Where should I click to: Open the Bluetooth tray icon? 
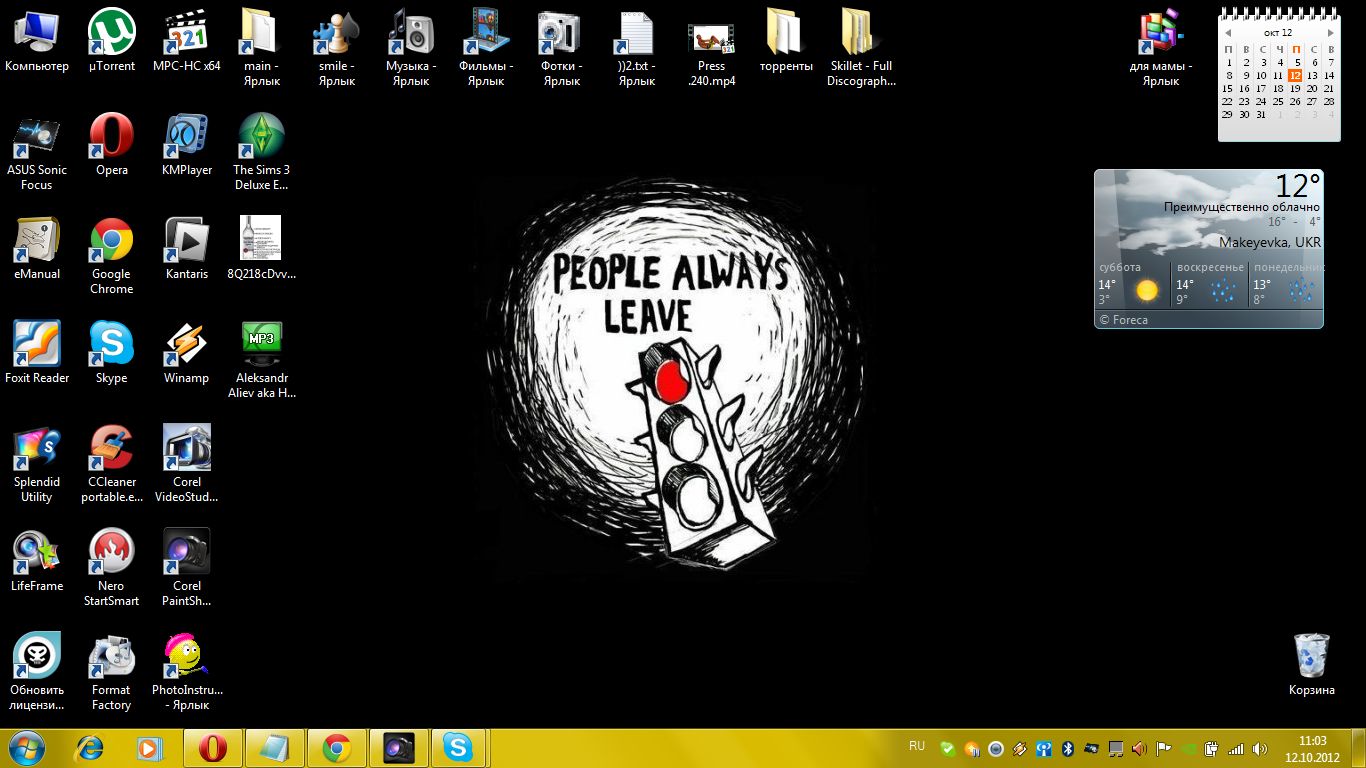click(x=1067, y=748)
